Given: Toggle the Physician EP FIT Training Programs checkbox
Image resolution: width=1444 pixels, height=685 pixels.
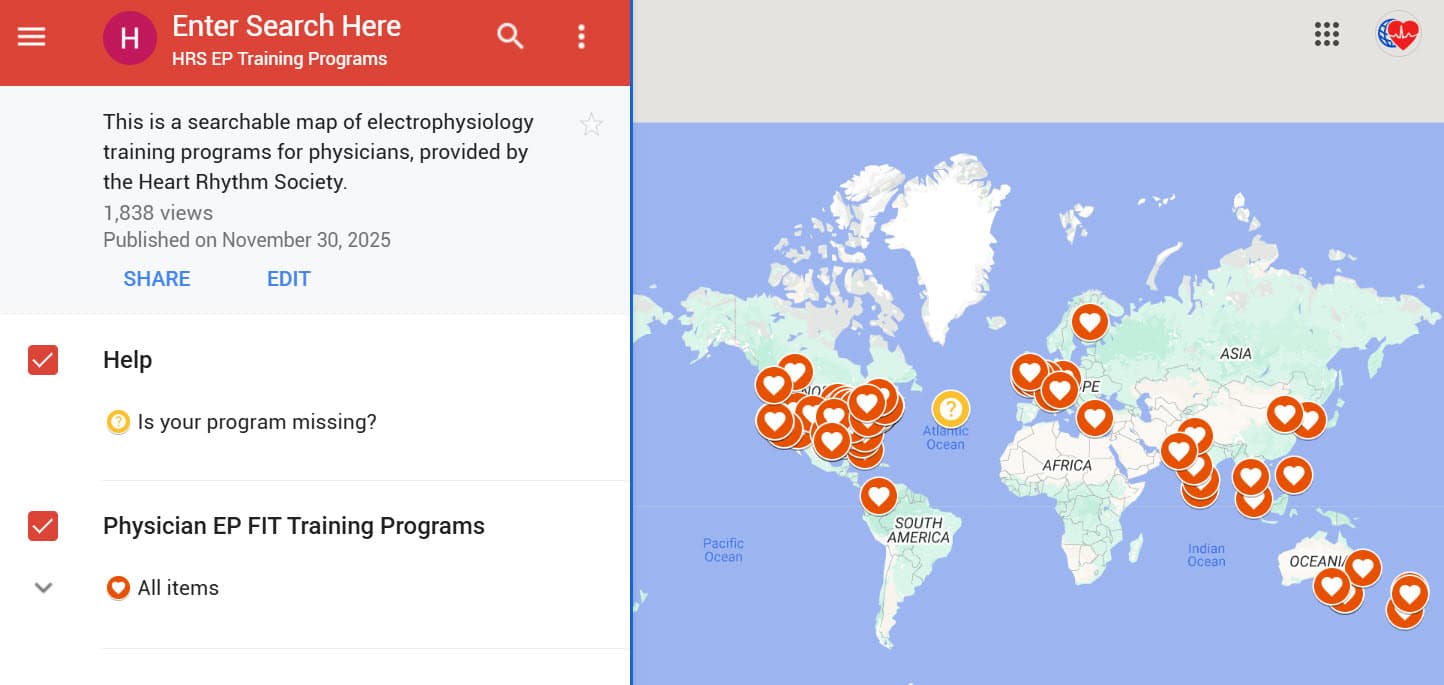Looking at the screenshot, I should (x=42, y=526).
